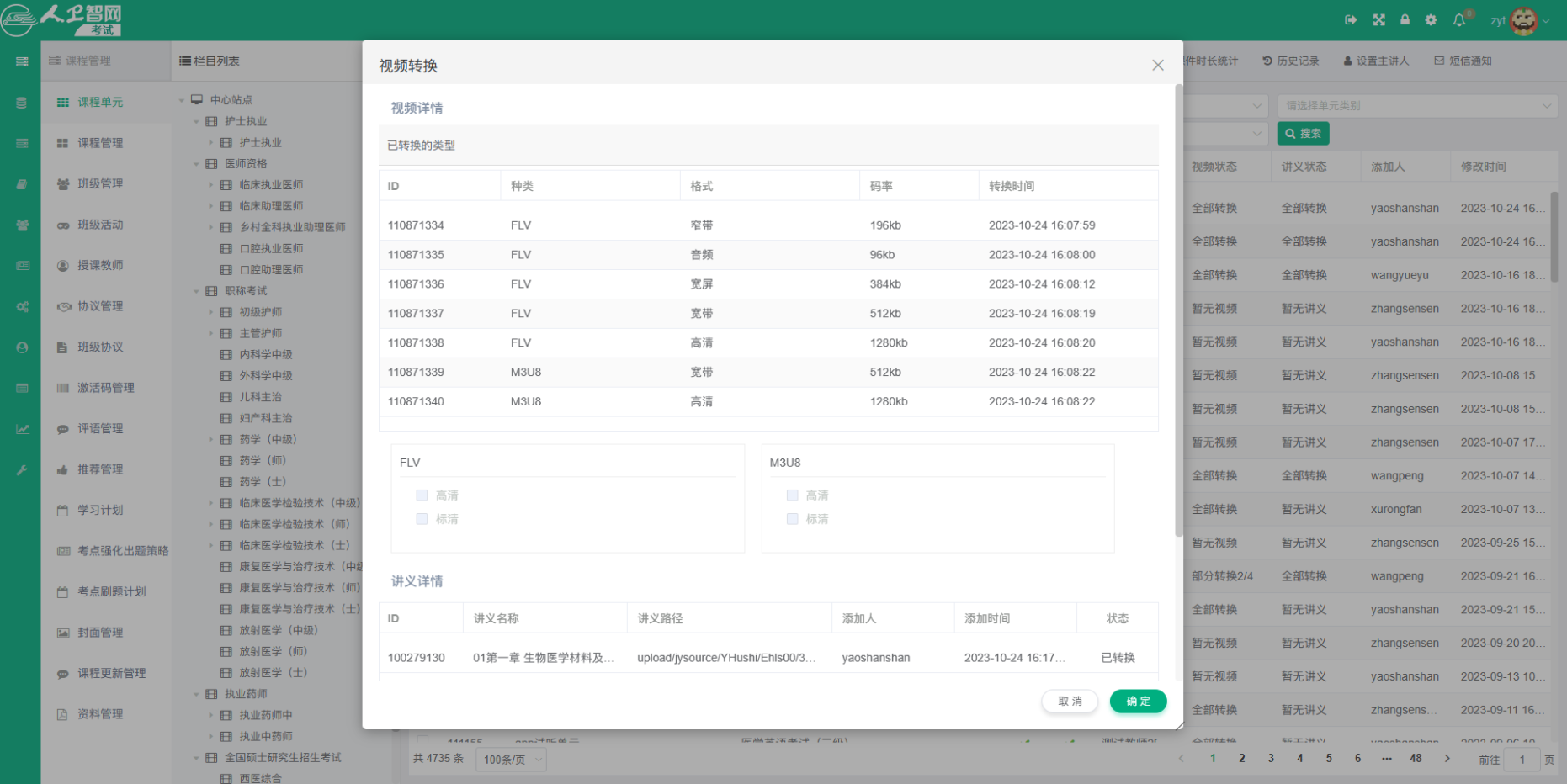The width and height of the screenshot is (1567, 784).
Task: Check the M3U8 标清 option
Action: [792, 519]
